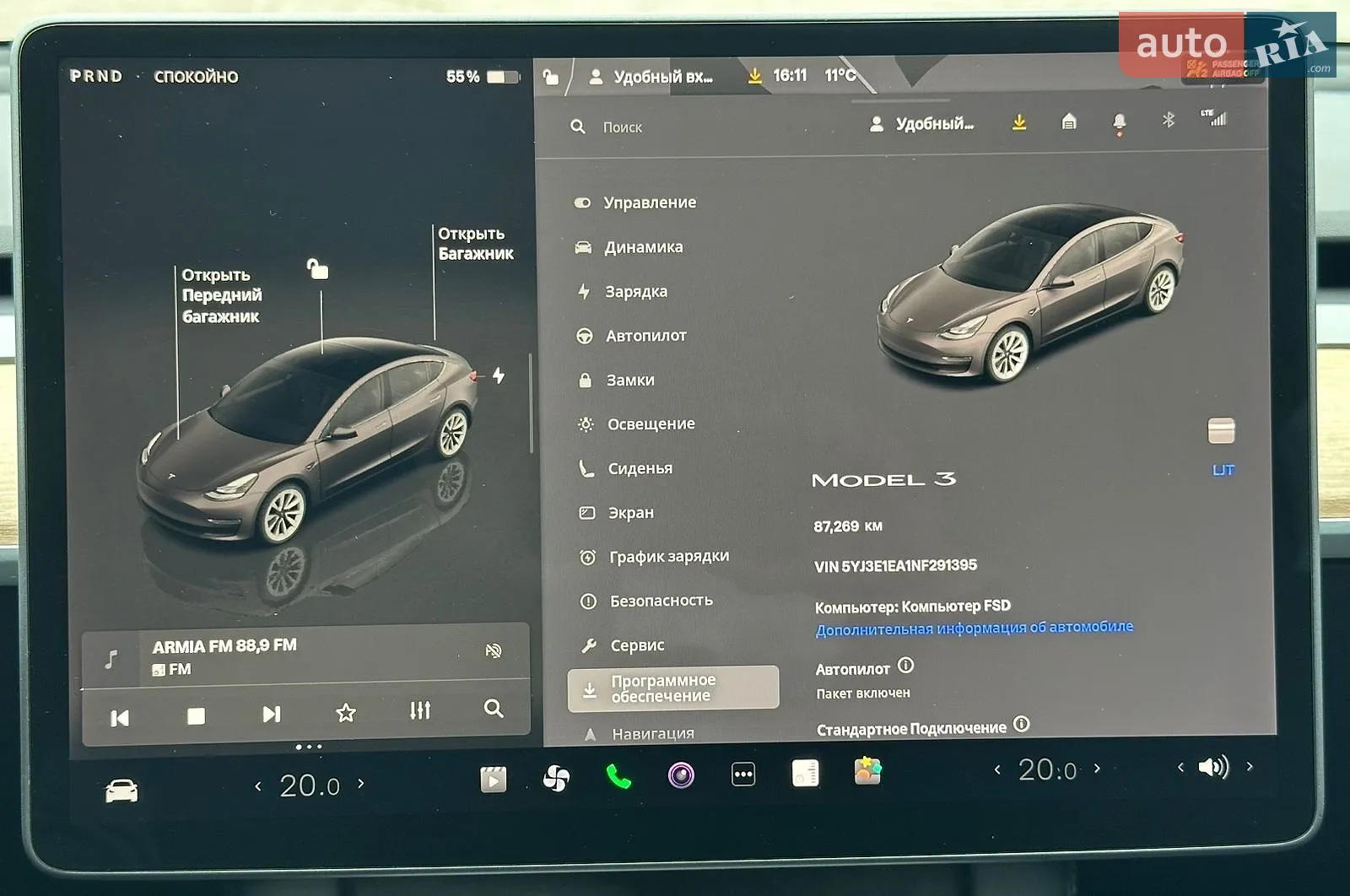Tap Открыть Передний багажник to open frunk
1350x896 pixels.
point(222,295)
